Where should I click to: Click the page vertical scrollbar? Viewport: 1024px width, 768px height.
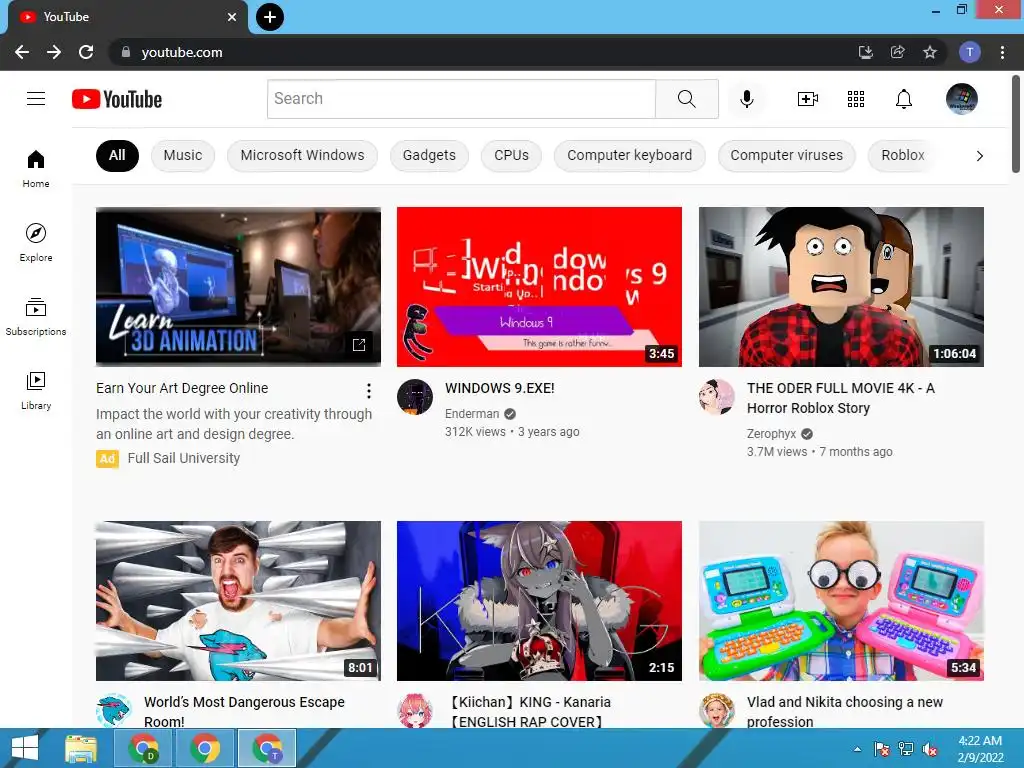click(x=1016, y=124)
